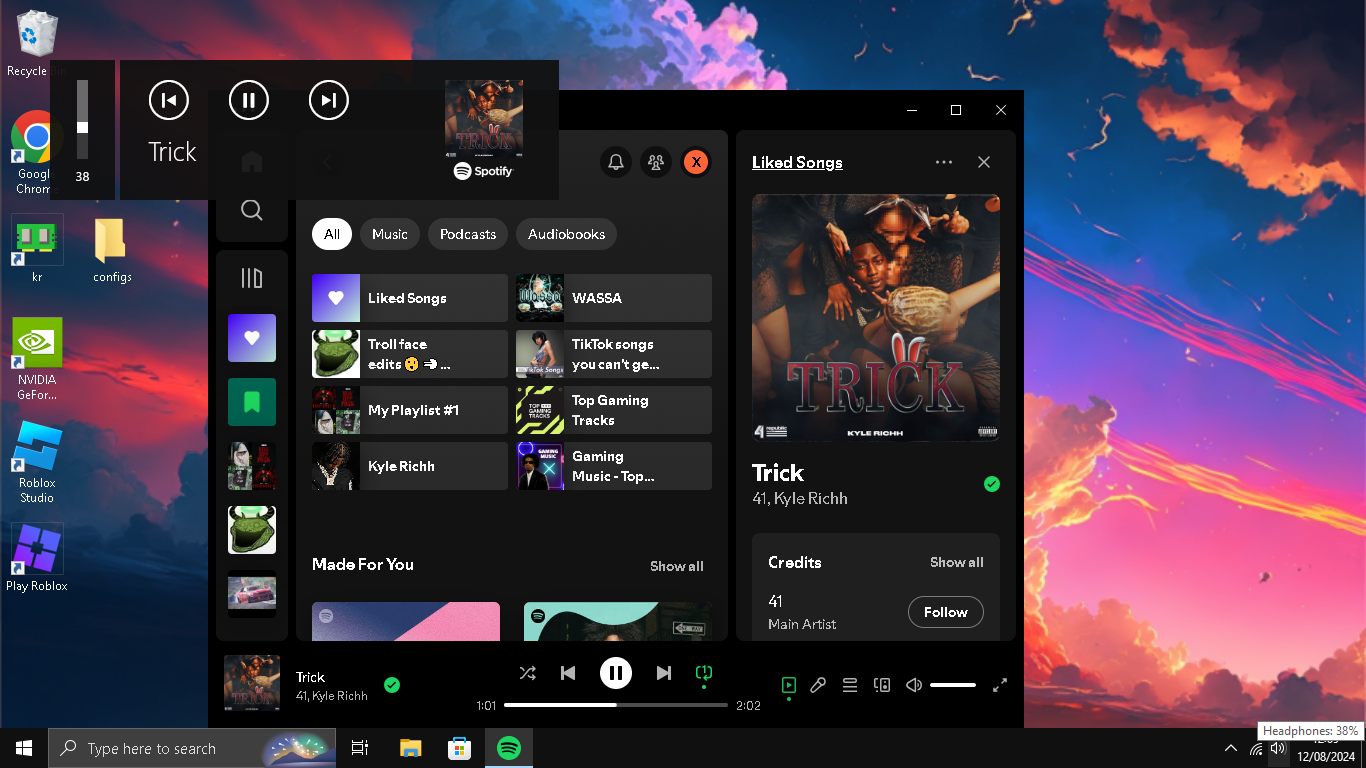
Task: Pause the song in Spotify player
Action: coord(616,673)
